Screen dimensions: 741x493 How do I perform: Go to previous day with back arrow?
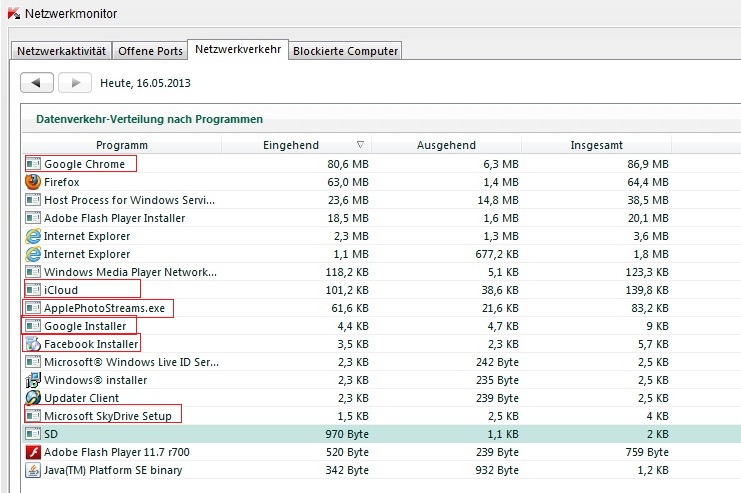(x=37, y=83)
